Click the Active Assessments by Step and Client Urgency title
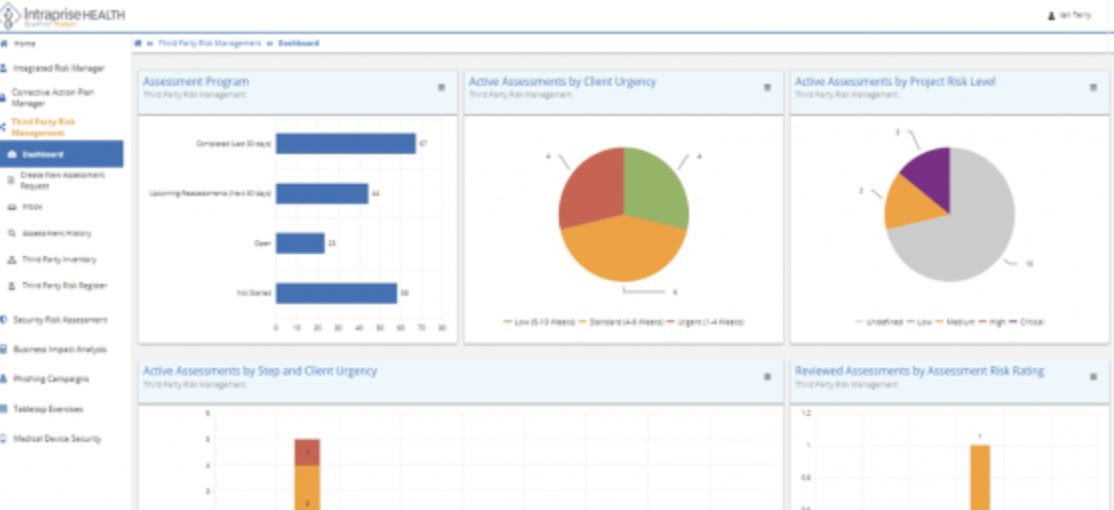This screenshot has height=510, width=1114. [x=260, y=371]
